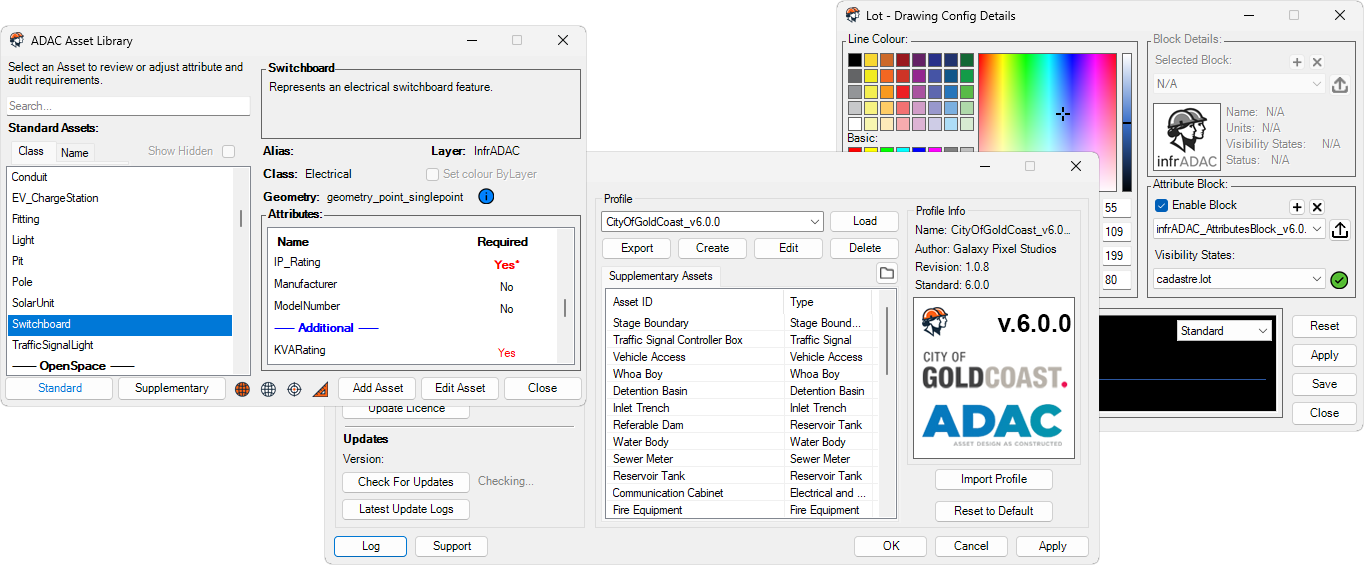Image resolution: width=1364 pixels, height=565 pixels.
Task: Open the Visibility States cadastre.lot dropdown
Action: point(1240,279)
